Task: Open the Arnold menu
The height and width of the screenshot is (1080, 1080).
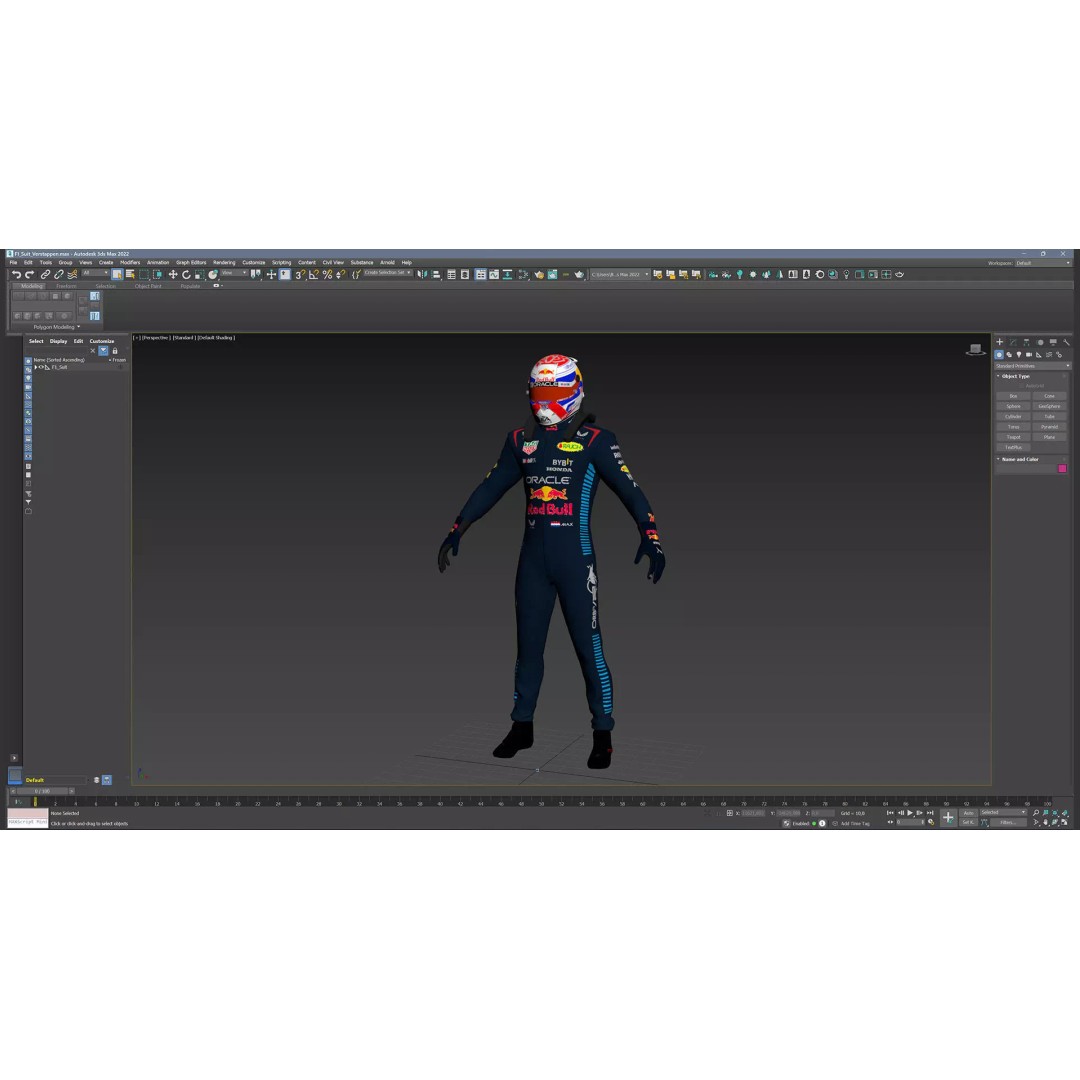Action: [387, 262]
